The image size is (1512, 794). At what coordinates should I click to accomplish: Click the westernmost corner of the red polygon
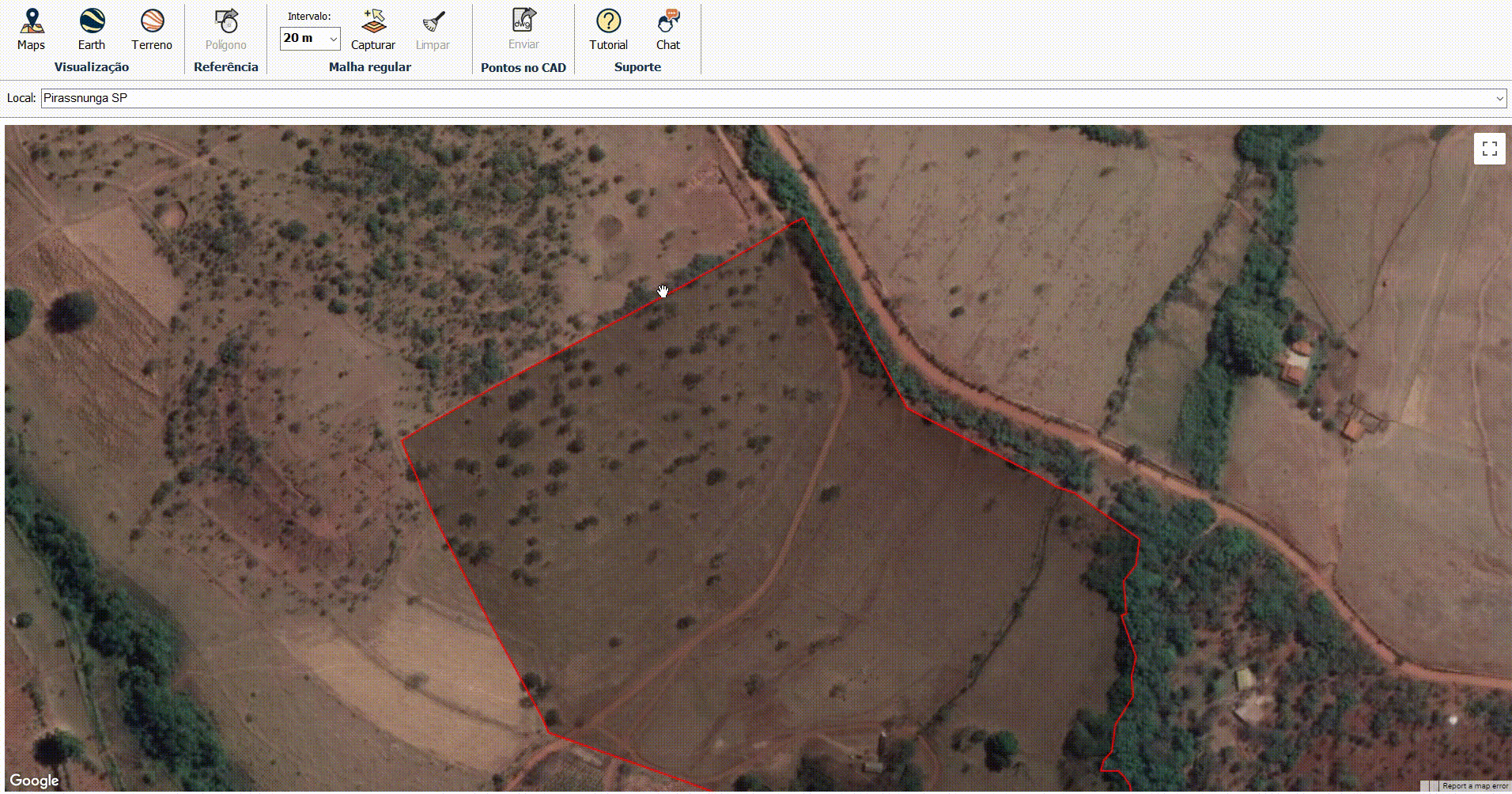(x=402, y=439)
